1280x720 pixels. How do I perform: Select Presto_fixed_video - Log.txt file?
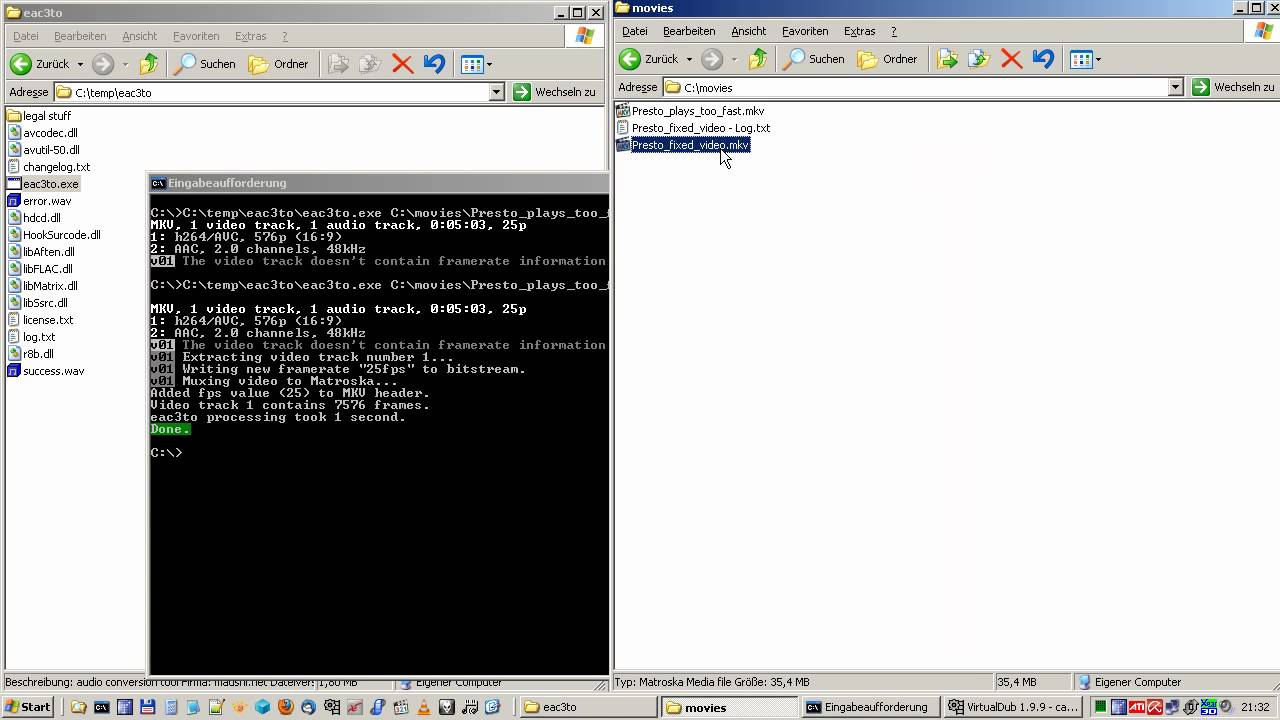coord(693,128)
